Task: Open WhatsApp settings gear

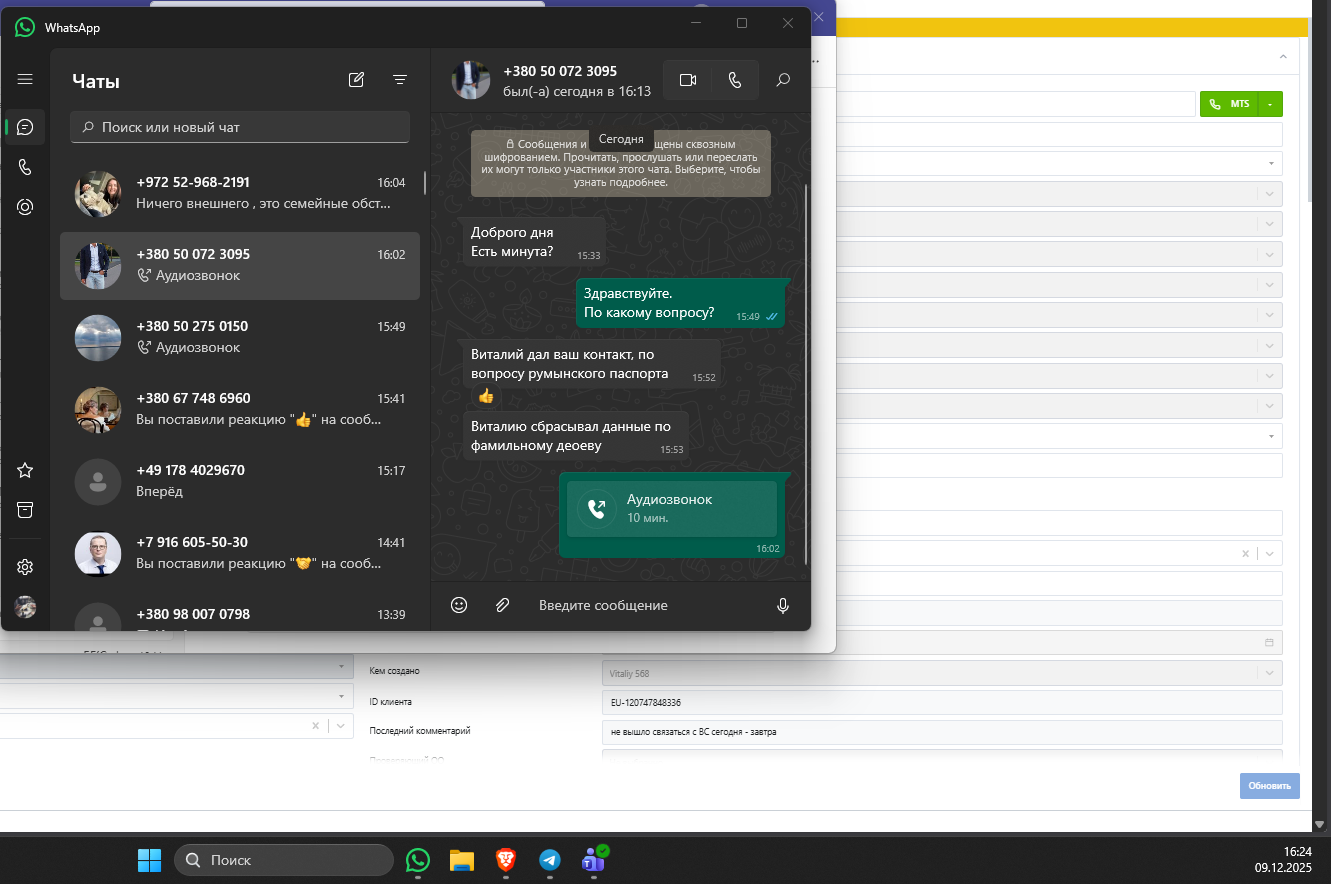Action: (x=25, y=567)
